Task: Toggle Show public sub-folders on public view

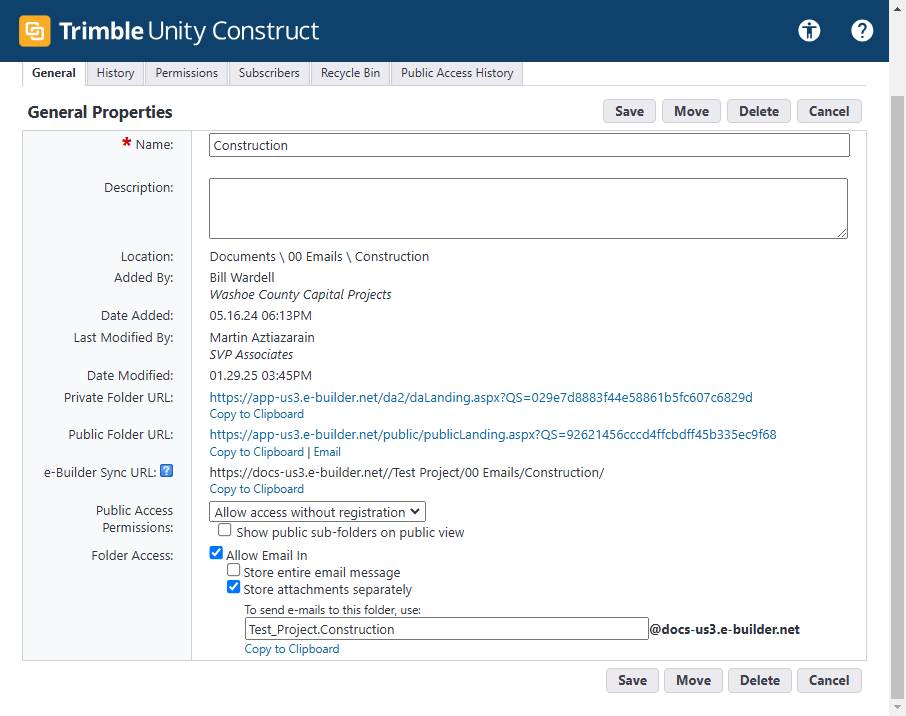Action: [x=225, y=530]
